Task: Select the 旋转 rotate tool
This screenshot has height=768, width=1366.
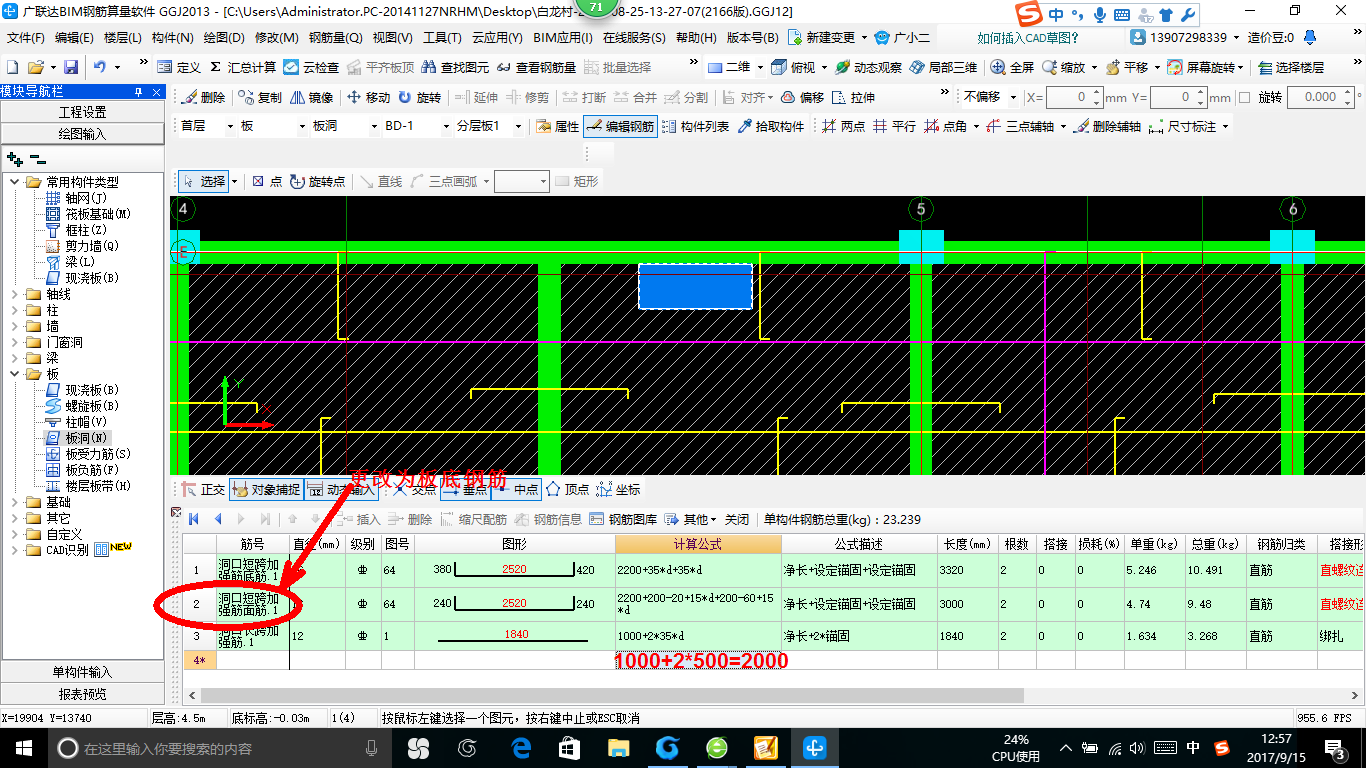Action: (x=419, y=97)
